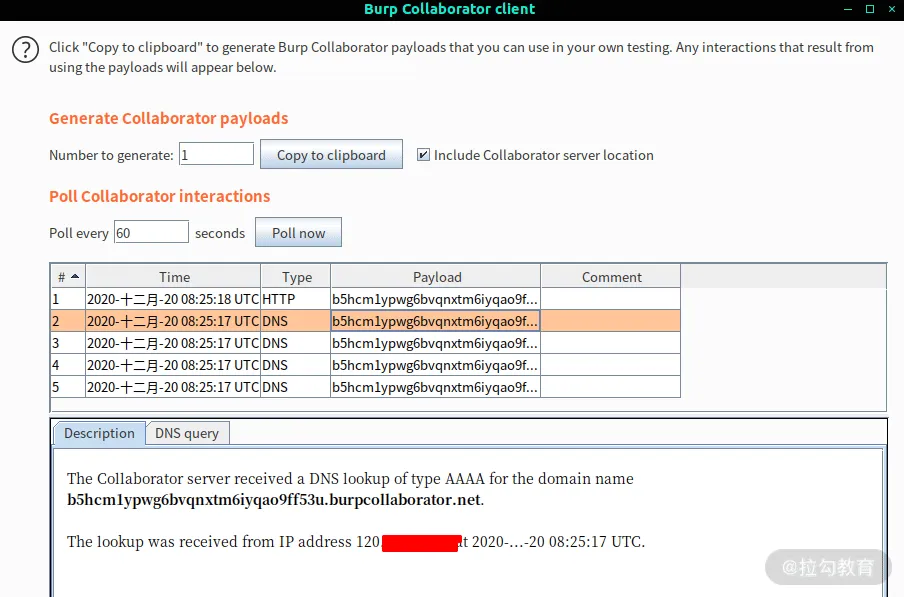Screen dimensions: 904x597
Task: Click the question mark help icon
Action: [x=25, y=50]
